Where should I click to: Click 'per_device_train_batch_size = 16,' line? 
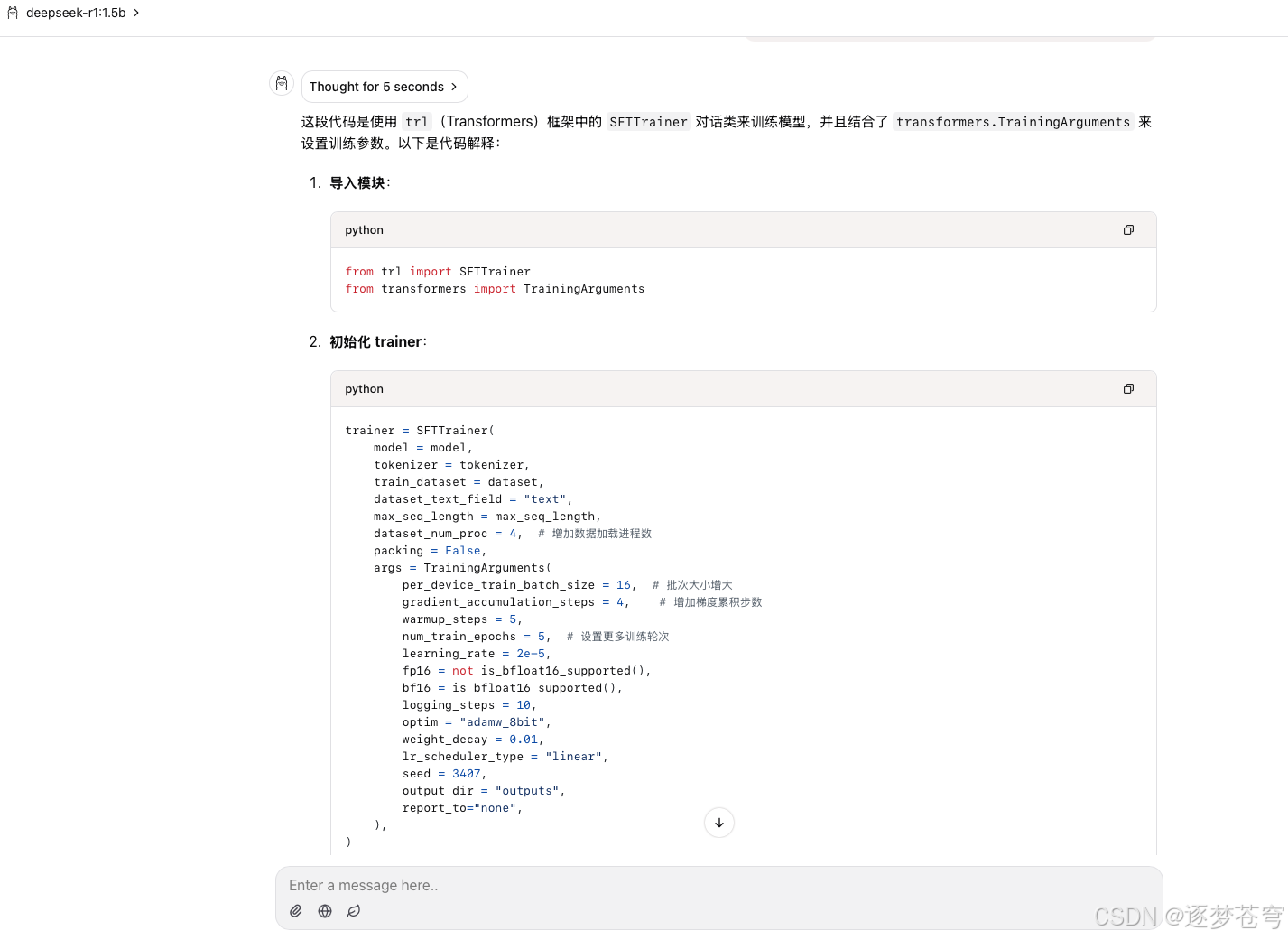(x=520, y=585)
